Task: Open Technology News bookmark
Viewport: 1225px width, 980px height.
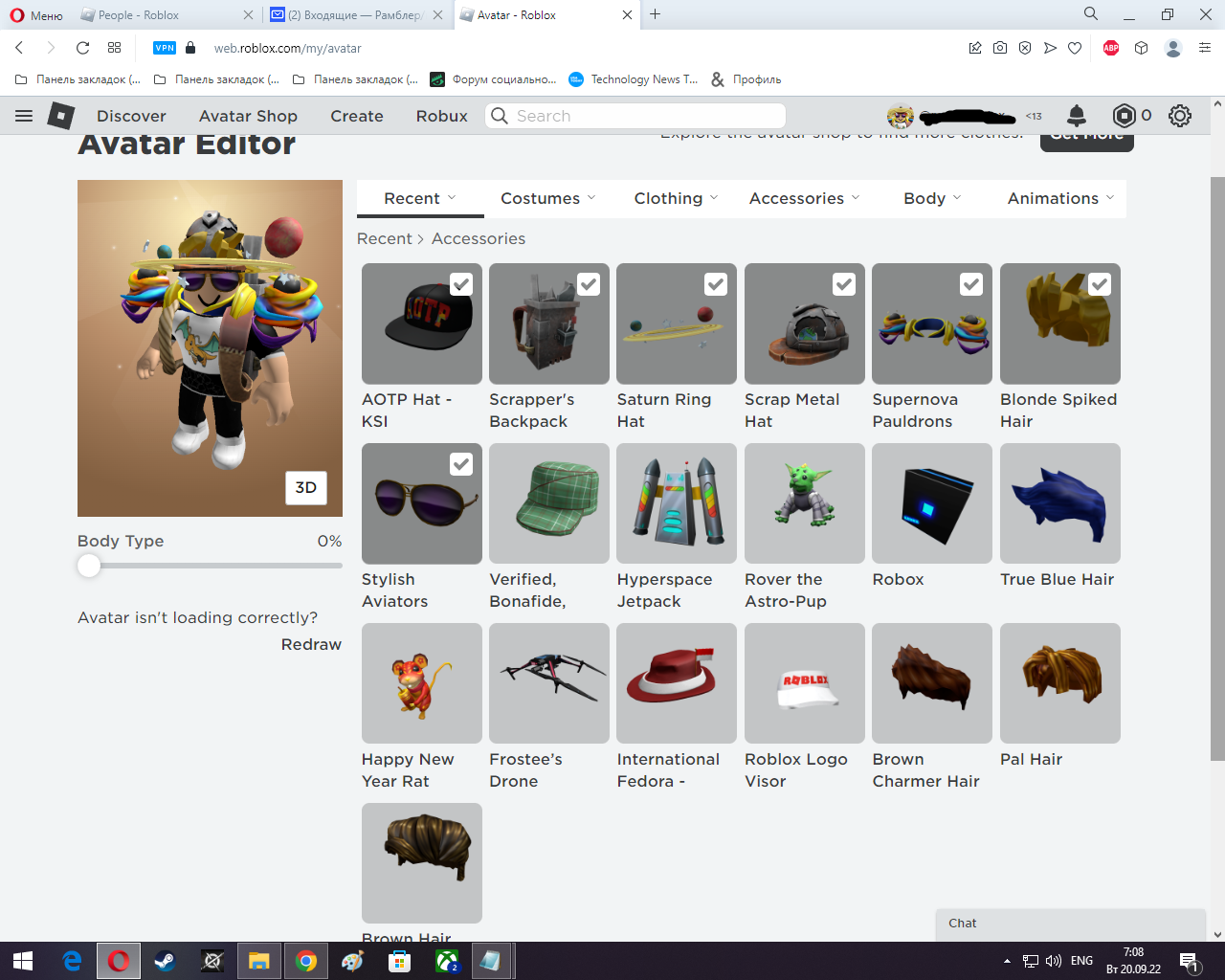Action: (x=634, y=79)
